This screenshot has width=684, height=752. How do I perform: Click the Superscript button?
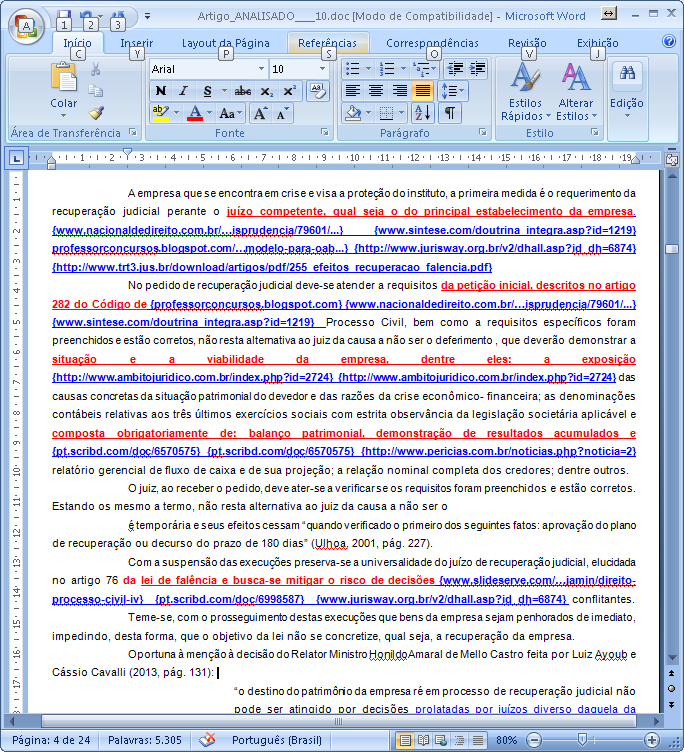tap(289, 91)
